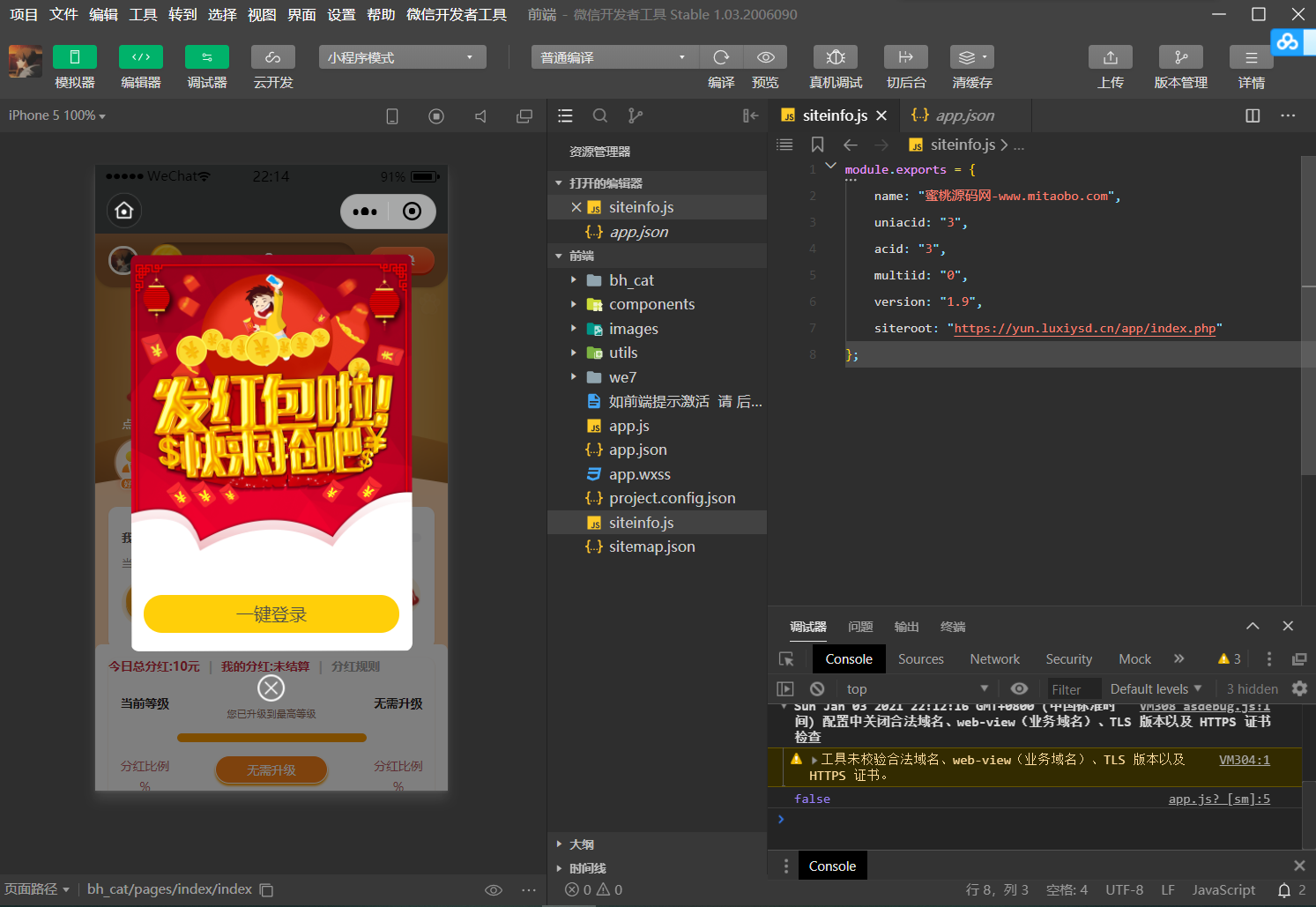Click the 上传 upload icon
The width and height of the screenshot is (1316, 907).
1111,57
